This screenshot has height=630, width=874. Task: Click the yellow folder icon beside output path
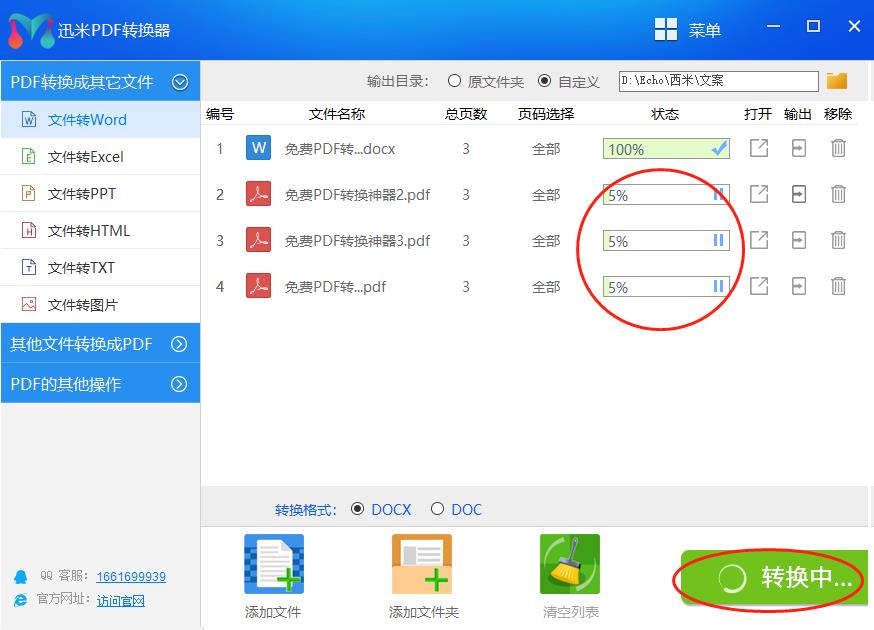tap(836, 81)
